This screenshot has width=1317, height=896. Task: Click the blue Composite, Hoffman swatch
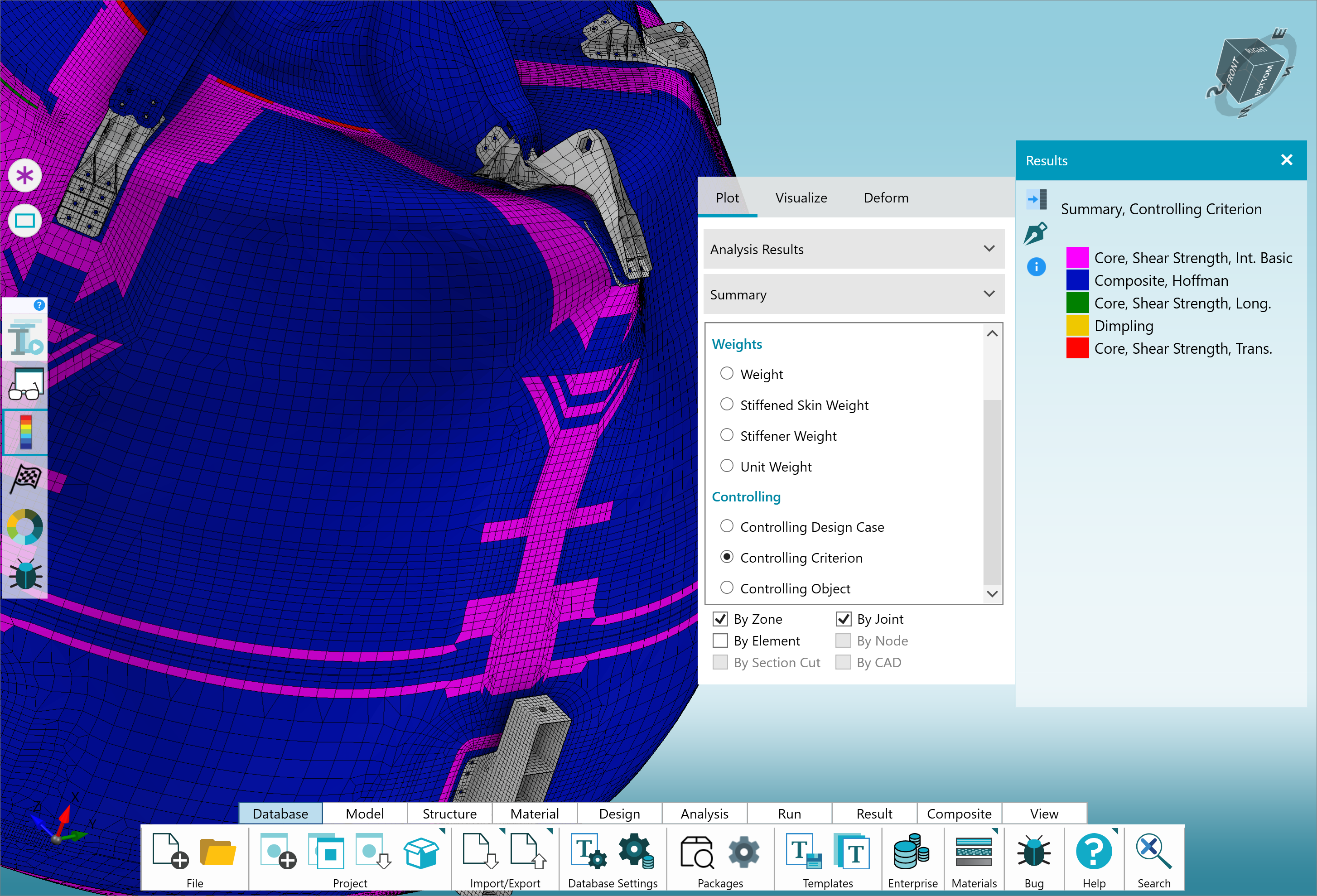pos(1077,280)
